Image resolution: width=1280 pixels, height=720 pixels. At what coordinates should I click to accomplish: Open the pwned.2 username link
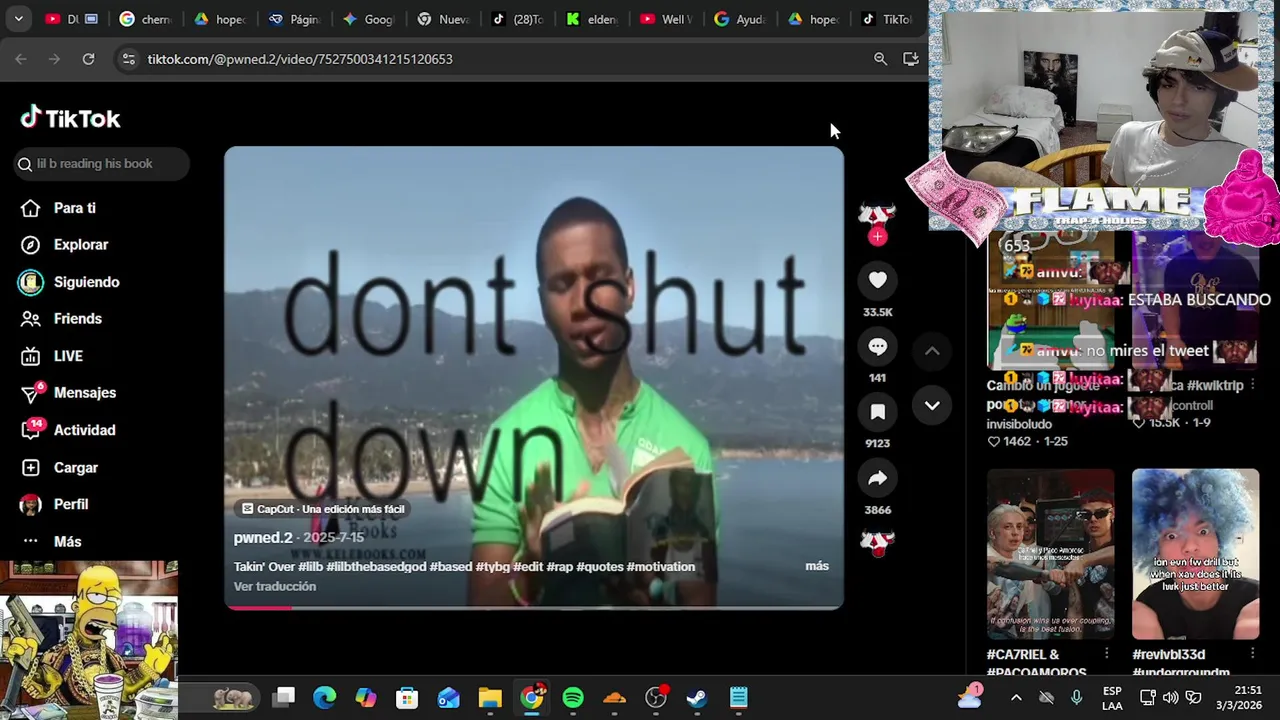263,538
